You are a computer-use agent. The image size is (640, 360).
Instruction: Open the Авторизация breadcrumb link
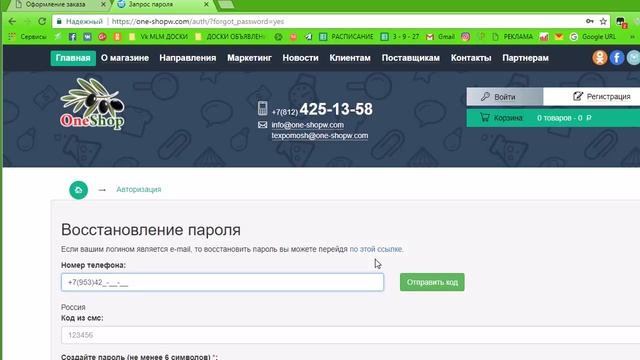(139, 189)
